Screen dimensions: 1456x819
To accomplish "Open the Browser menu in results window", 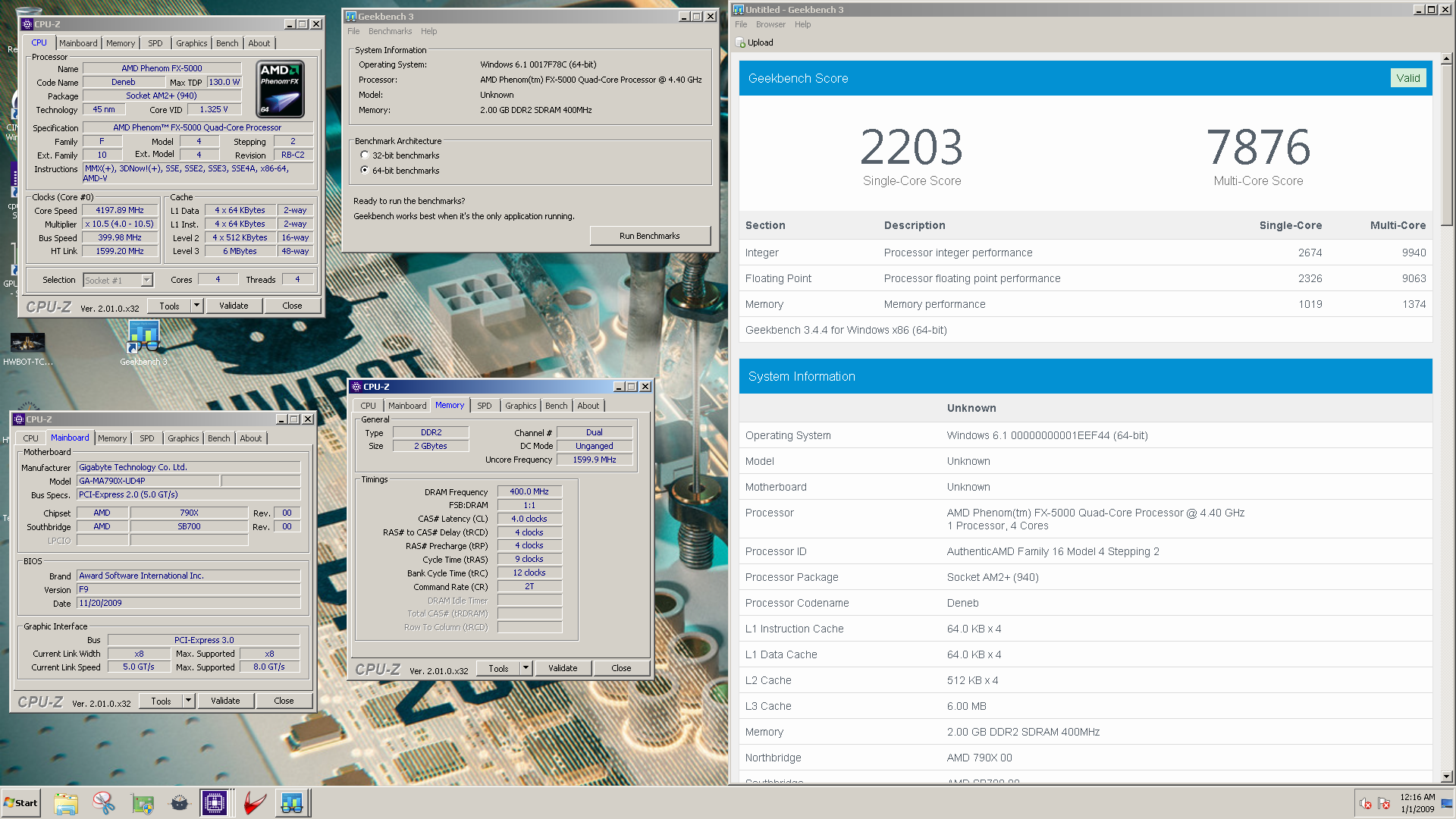I will [x=770, y=25].
